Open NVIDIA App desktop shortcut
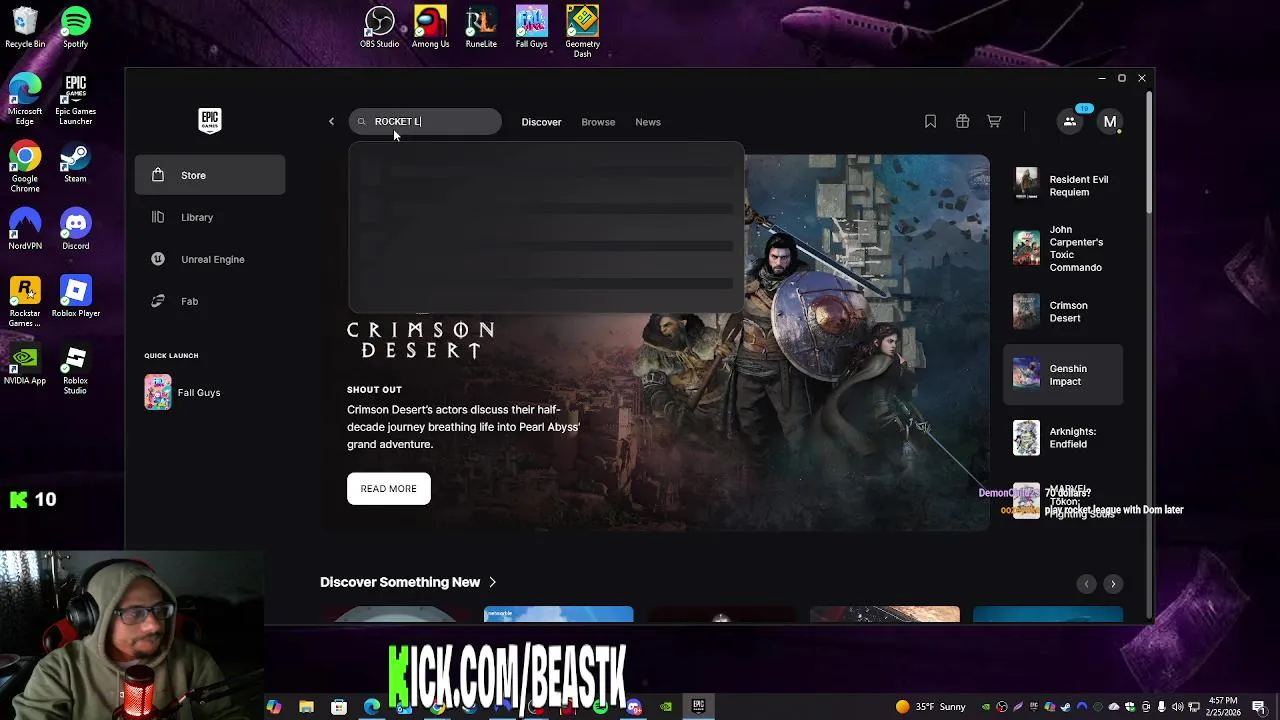Screen dimensions: 1280x720 click(25, 364)
